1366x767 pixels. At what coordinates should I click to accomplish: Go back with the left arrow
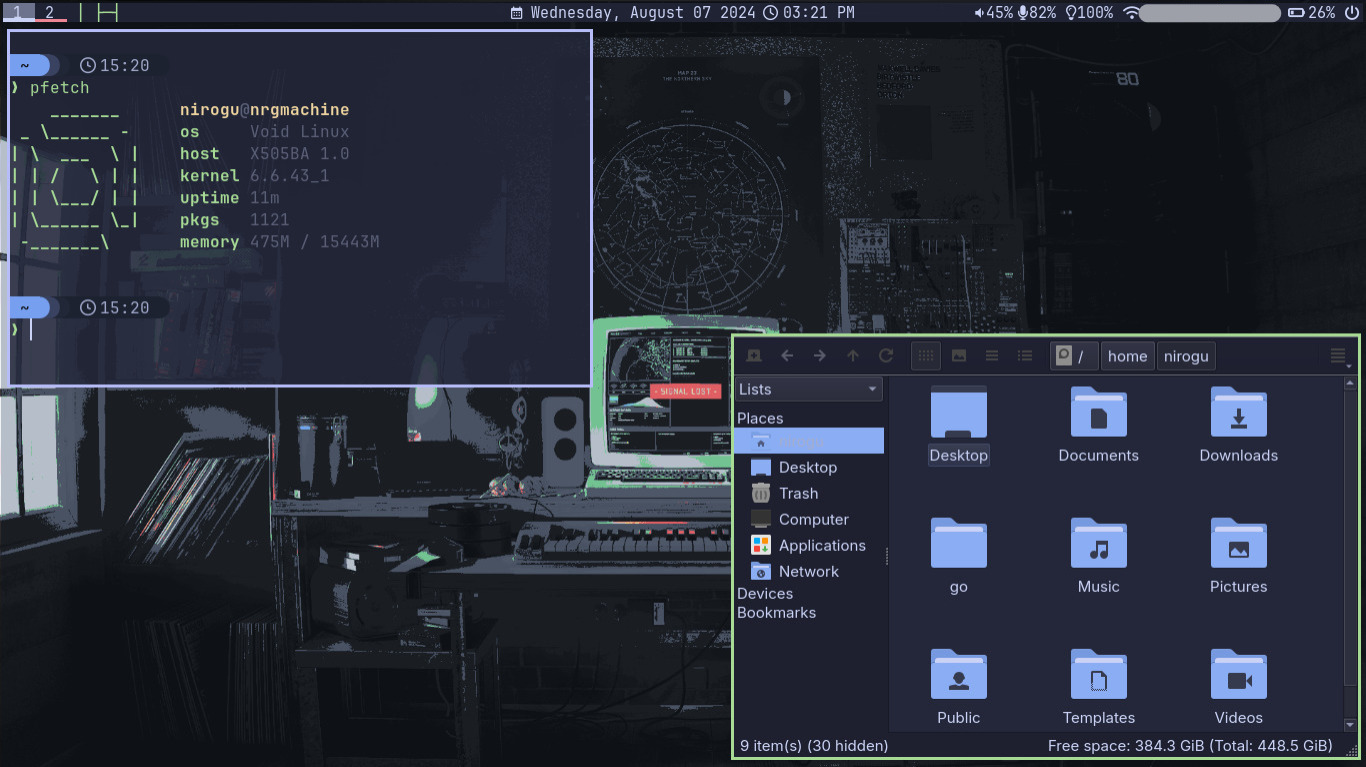787,356
